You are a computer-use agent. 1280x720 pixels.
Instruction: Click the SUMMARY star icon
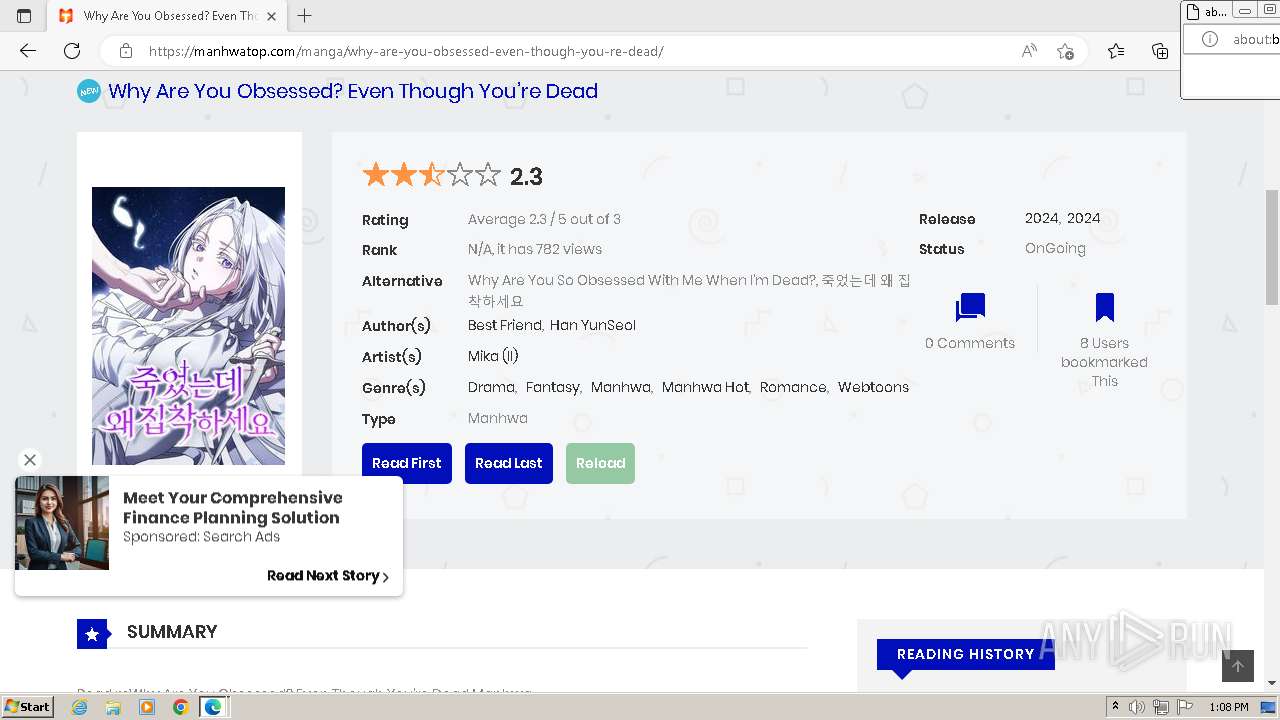[92, 634]
